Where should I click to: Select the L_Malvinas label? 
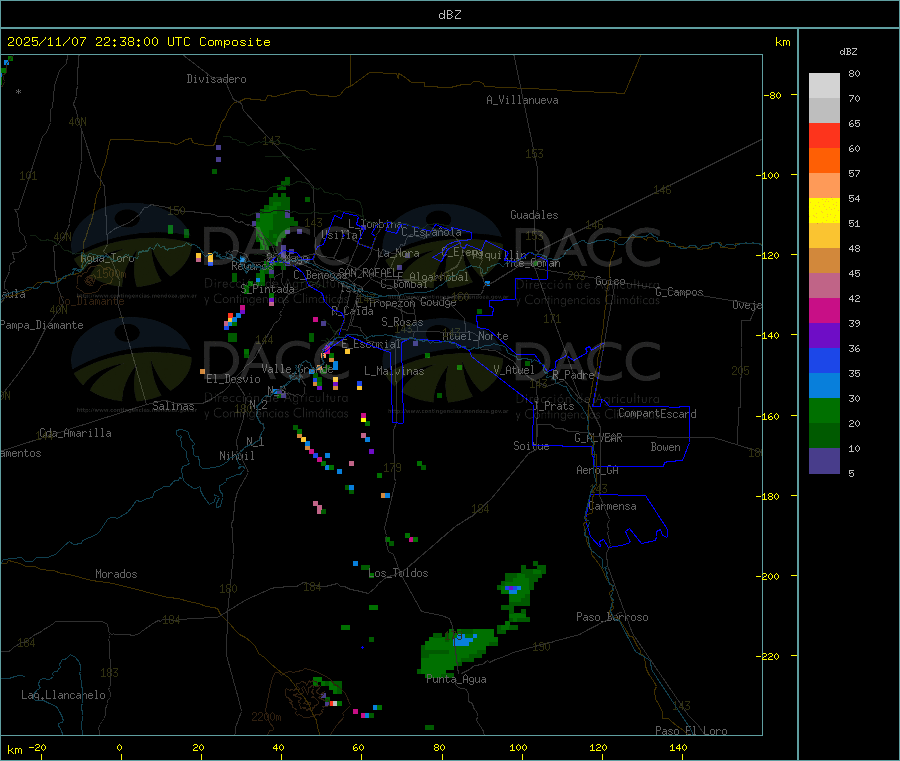pos(394,371)
